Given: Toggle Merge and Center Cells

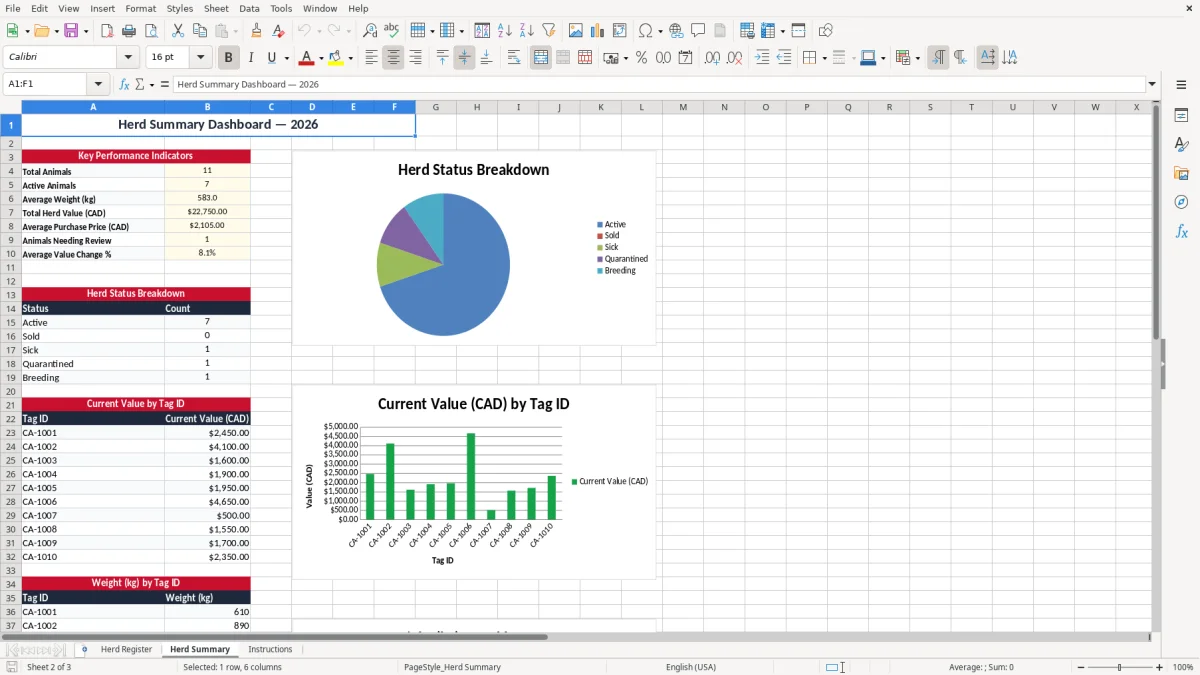Looking at the screenshot, I should (x=541, y=58).
